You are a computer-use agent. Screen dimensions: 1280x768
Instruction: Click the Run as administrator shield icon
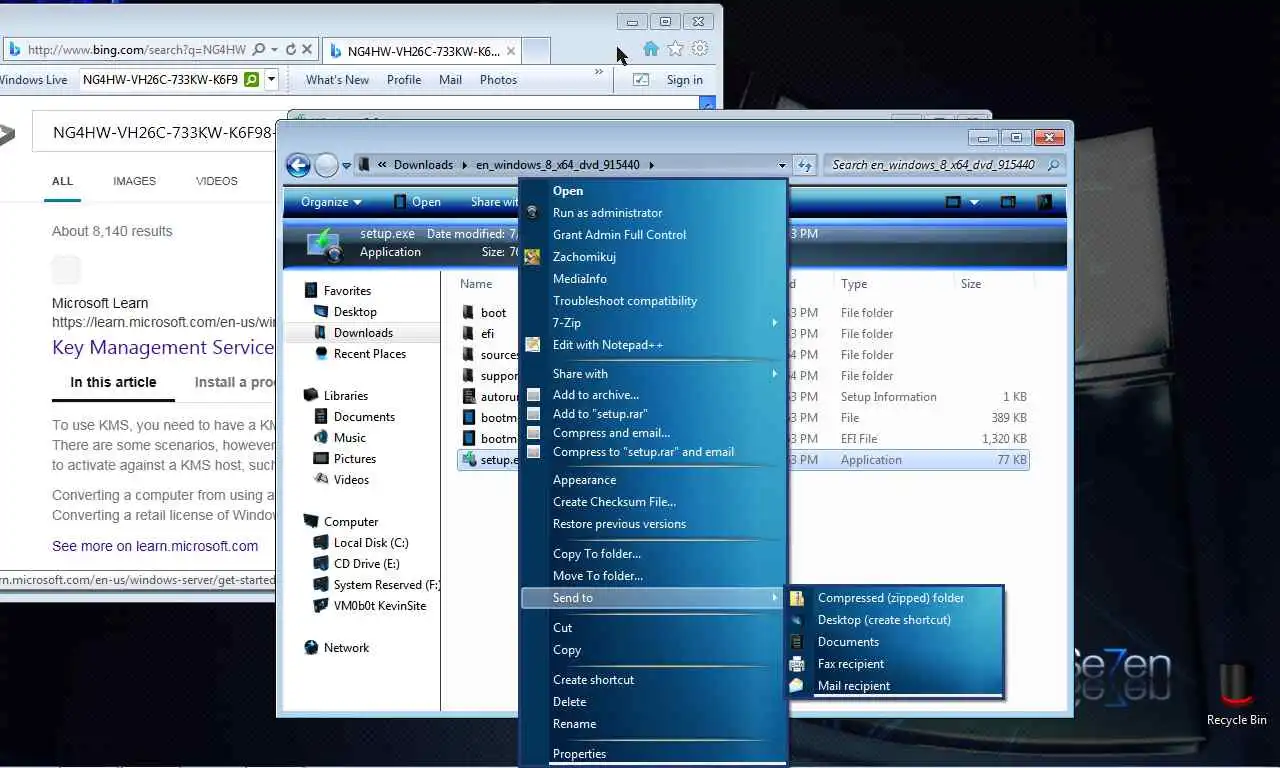[x=533, y=213]
